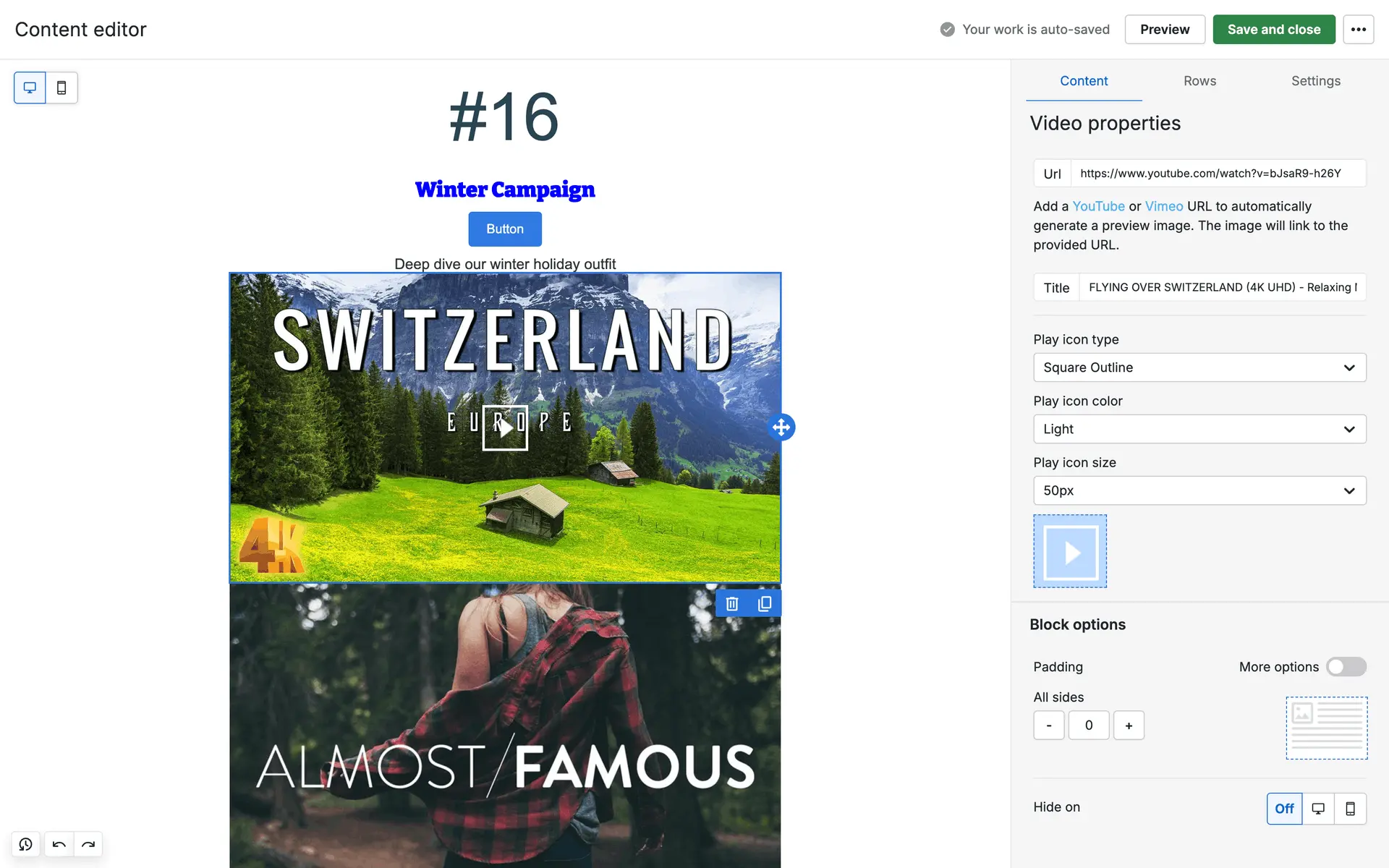Switch to the Rows tab

[x=1199, y=81]
